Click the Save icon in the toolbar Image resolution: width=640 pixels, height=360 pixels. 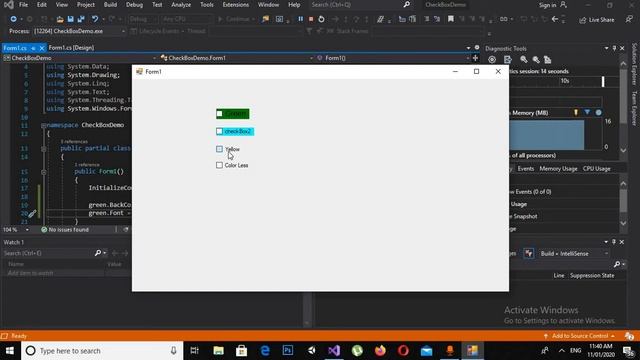[x=71, y=19]
